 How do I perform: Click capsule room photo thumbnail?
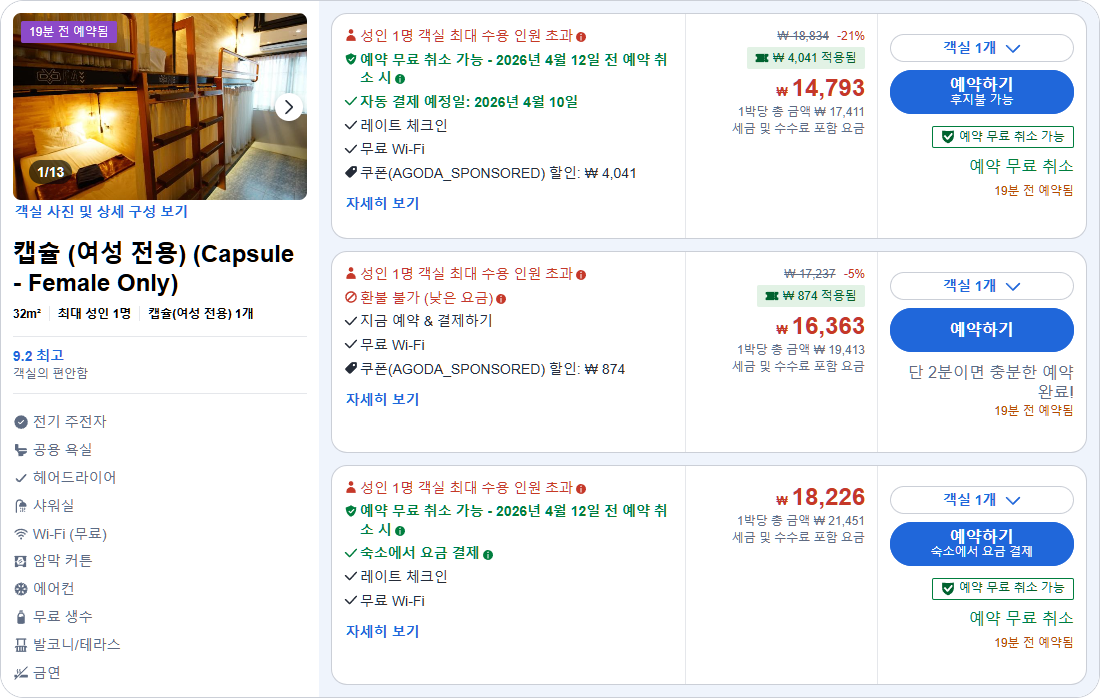pos(160,107)
